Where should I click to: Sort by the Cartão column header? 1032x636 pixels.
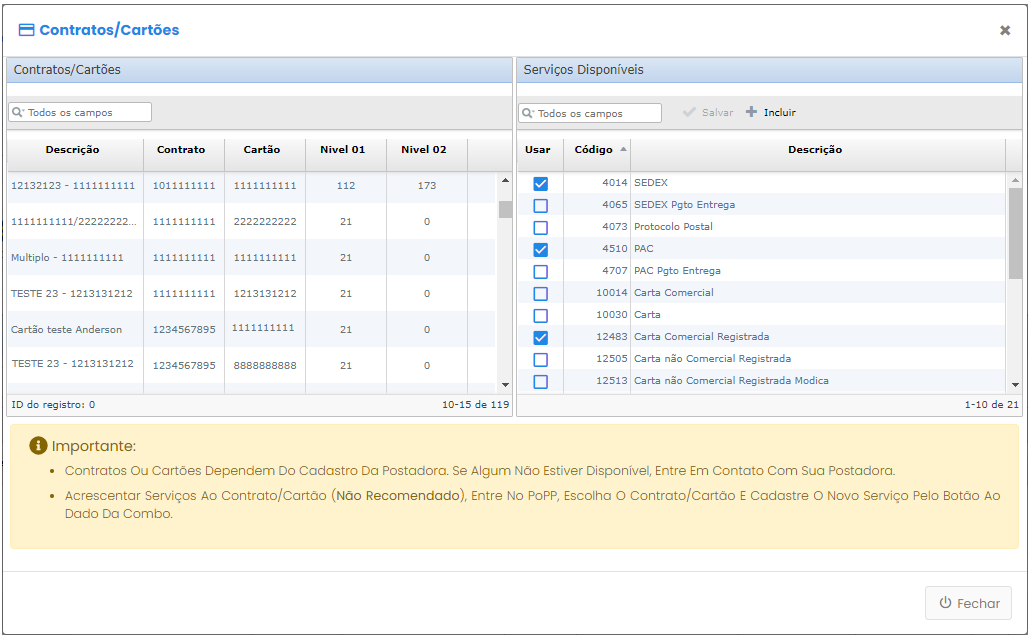(x=265, y=155)
